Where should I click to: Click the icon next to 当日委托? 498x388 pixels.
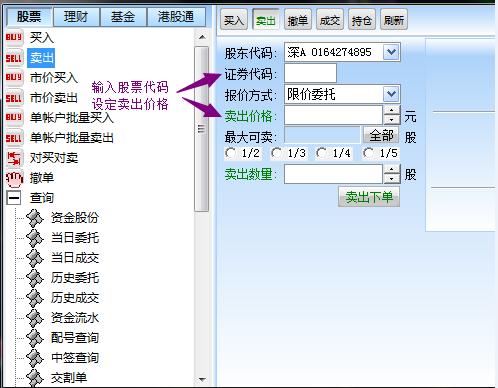coord(35,238)
